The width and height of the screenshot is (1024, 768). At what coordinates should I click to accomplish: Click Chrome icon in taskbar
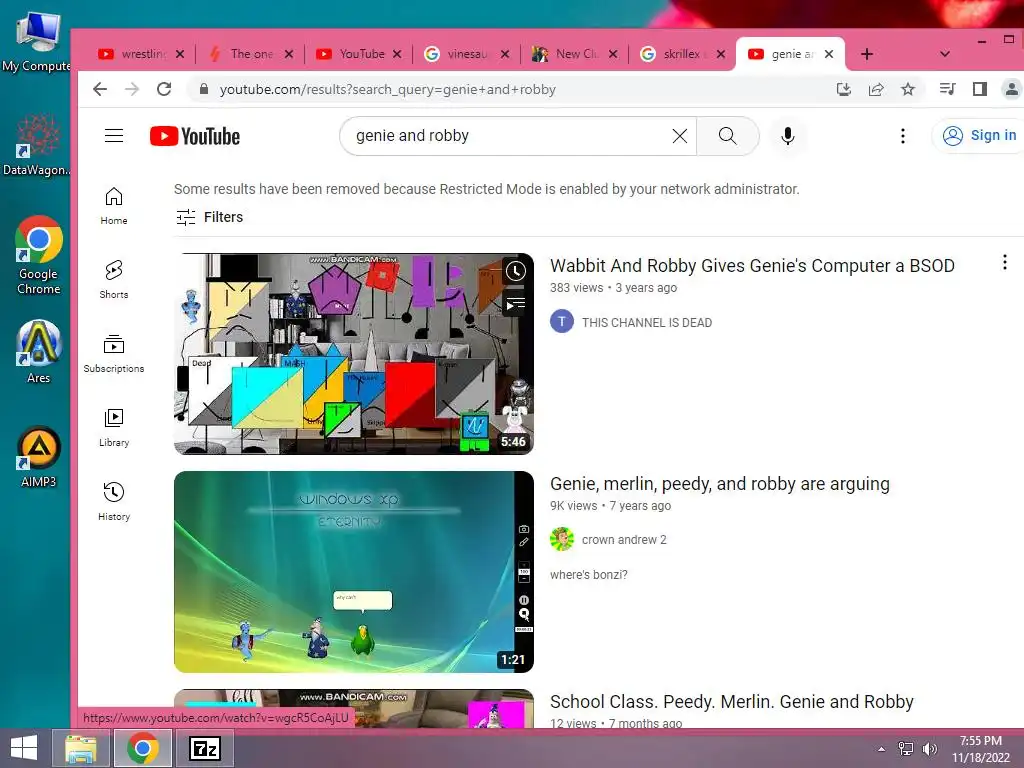[143, 748]
